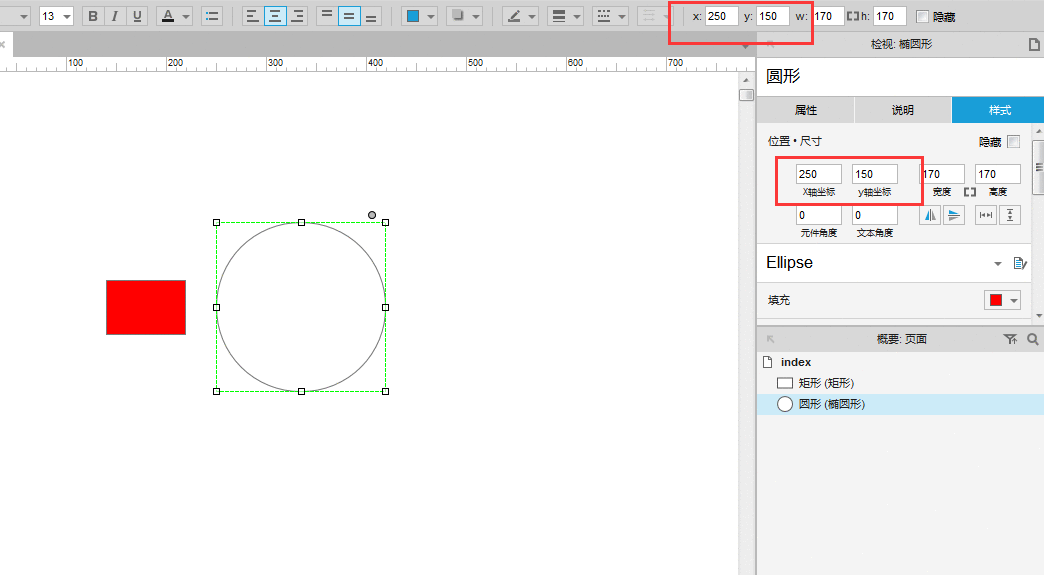1044x575 pixels.
Task: Click the inspector panel scroll down arrow
Action: point(1039,316)
